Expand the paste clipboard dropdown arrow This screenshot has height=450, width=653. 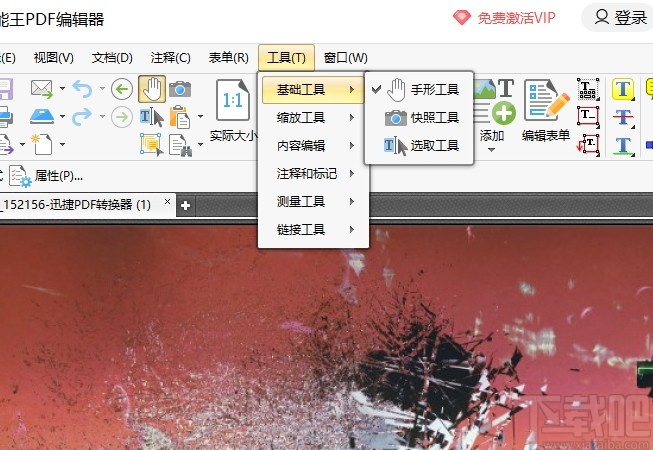pyautogui.click(x=200, y=116)
